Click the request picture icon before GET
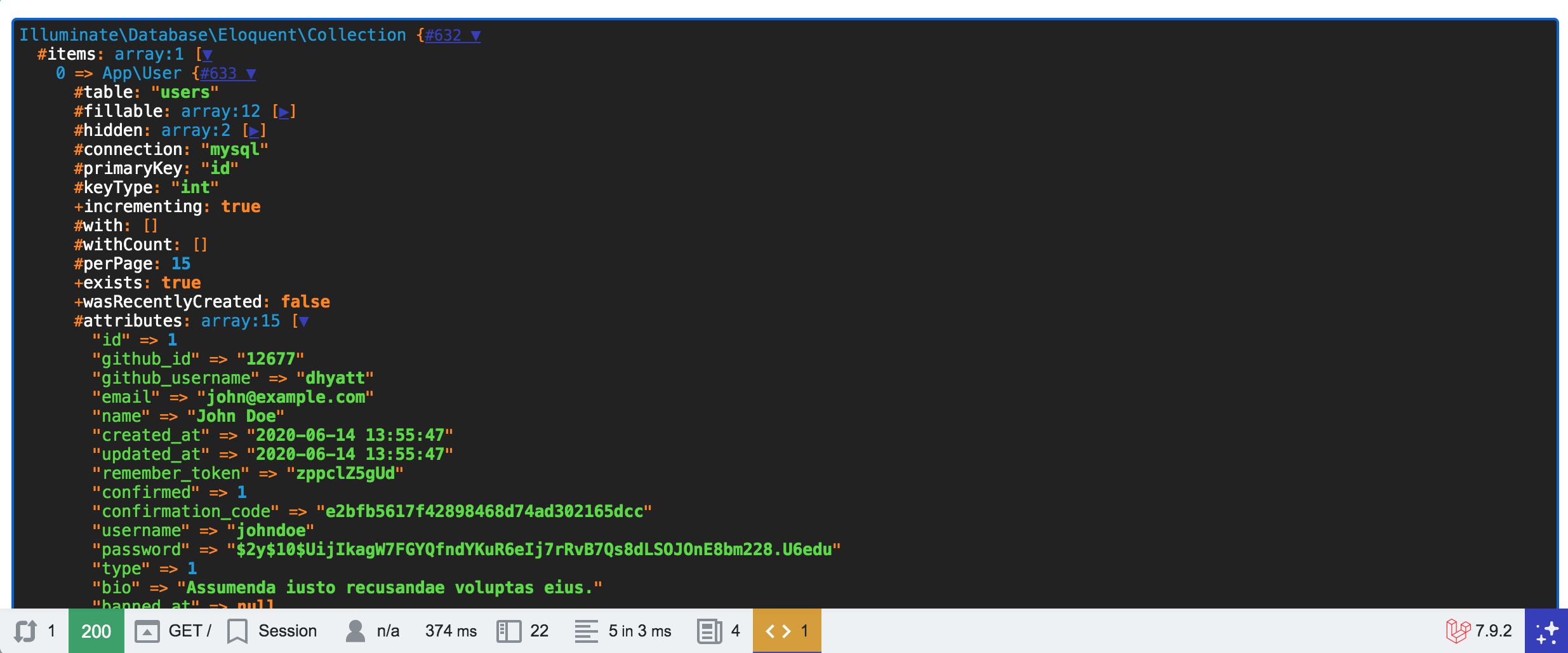1568x653 pixels. (x=147, y=631)
